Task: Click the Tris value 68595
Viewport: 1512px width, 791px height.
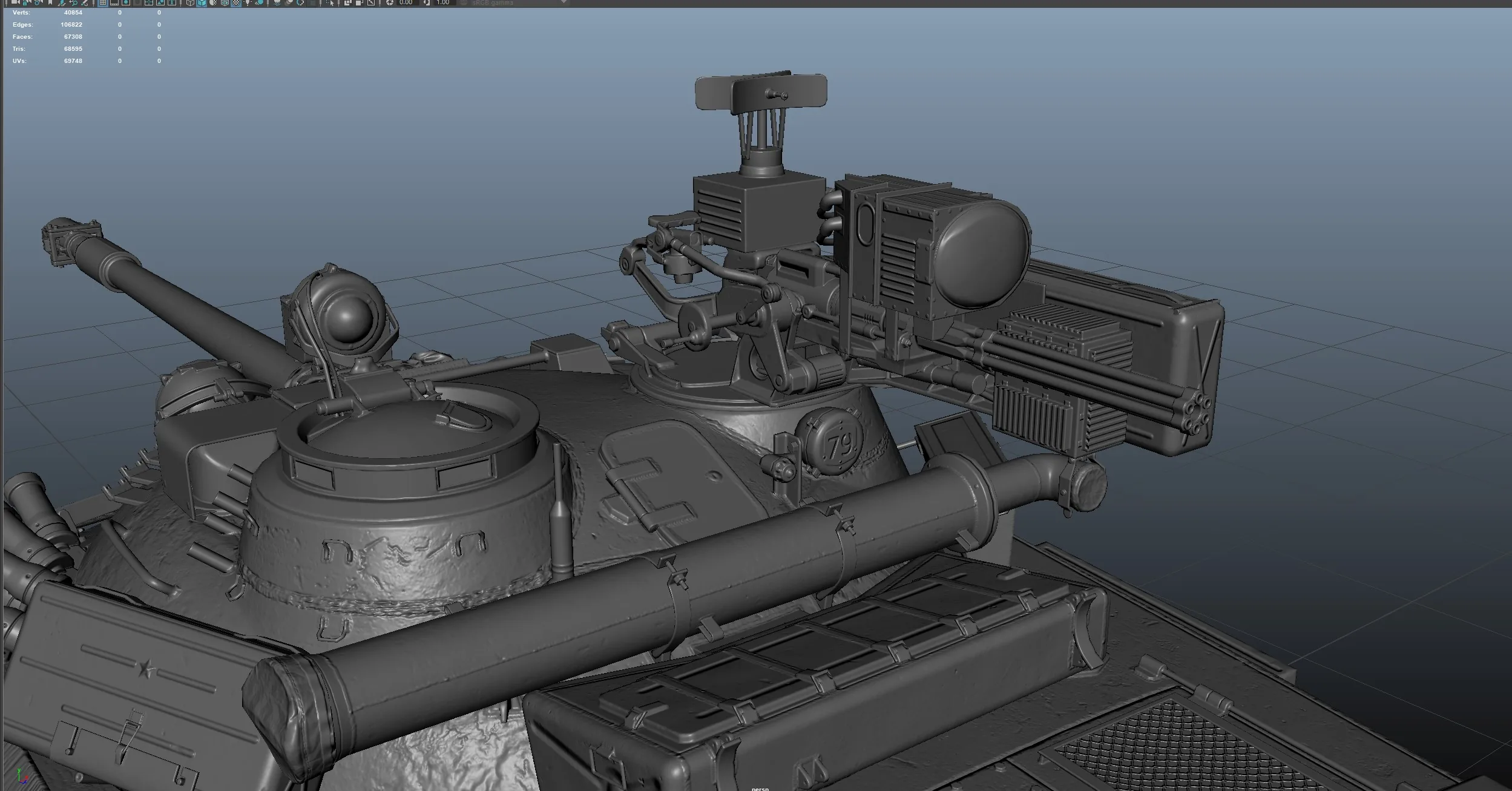Action: pyautogui.click(x=73, y=48)
